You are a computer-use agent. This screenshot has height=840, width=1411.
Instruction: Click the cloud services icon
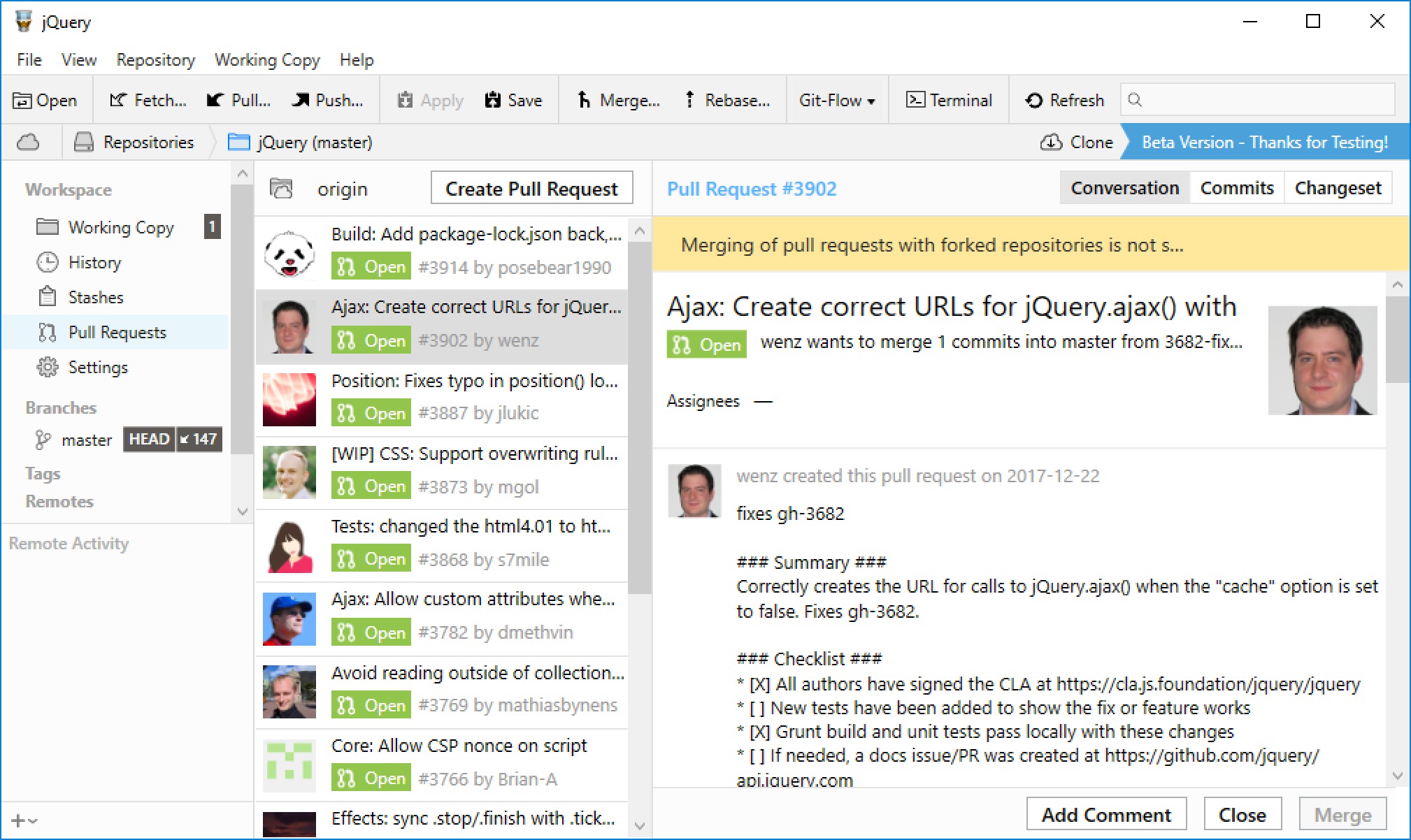28,143
